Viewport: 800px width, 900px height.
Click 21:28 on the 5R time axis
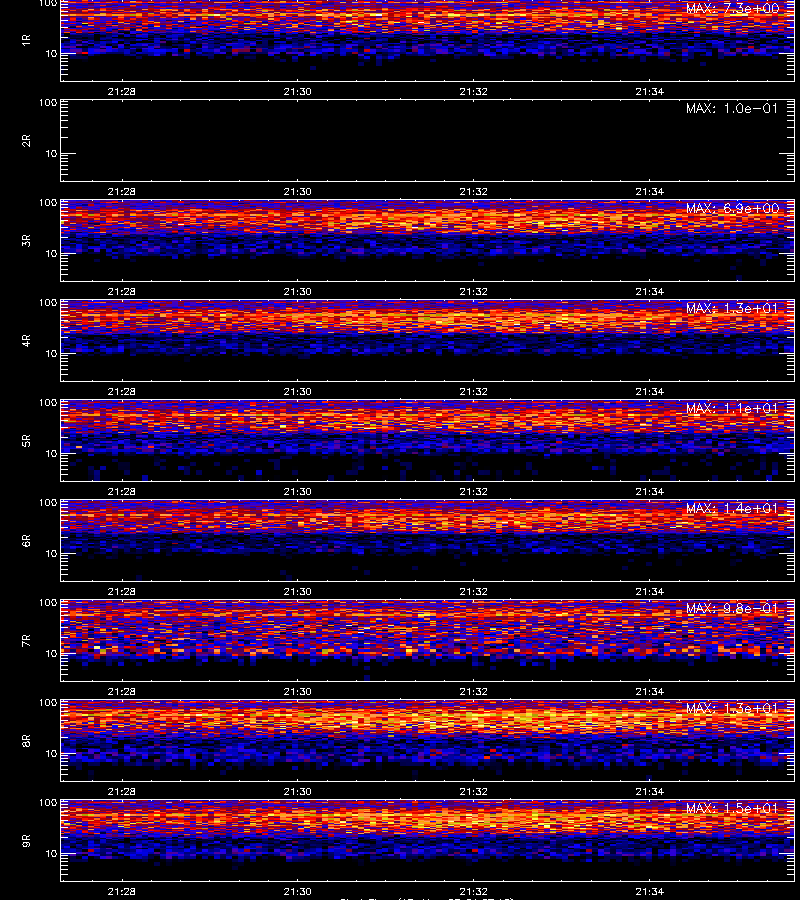pos(122,491)
